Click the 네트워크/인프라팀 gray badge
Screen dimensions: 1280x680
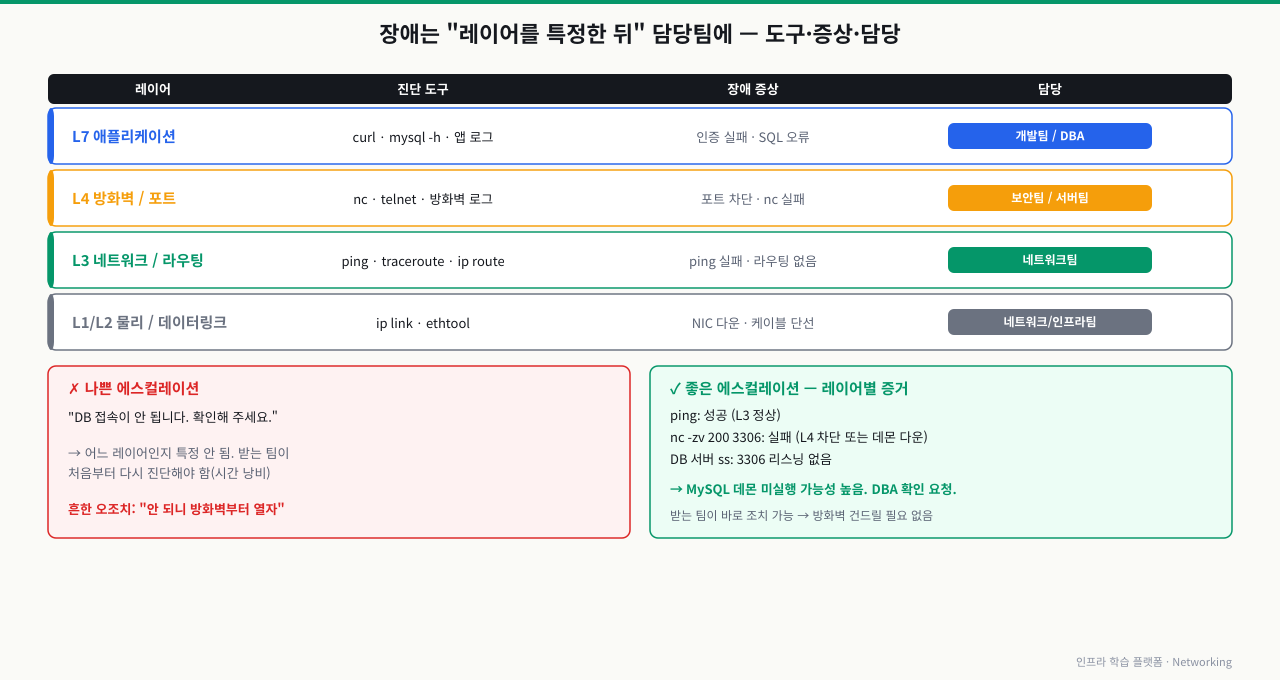(x=1049, y=322)
